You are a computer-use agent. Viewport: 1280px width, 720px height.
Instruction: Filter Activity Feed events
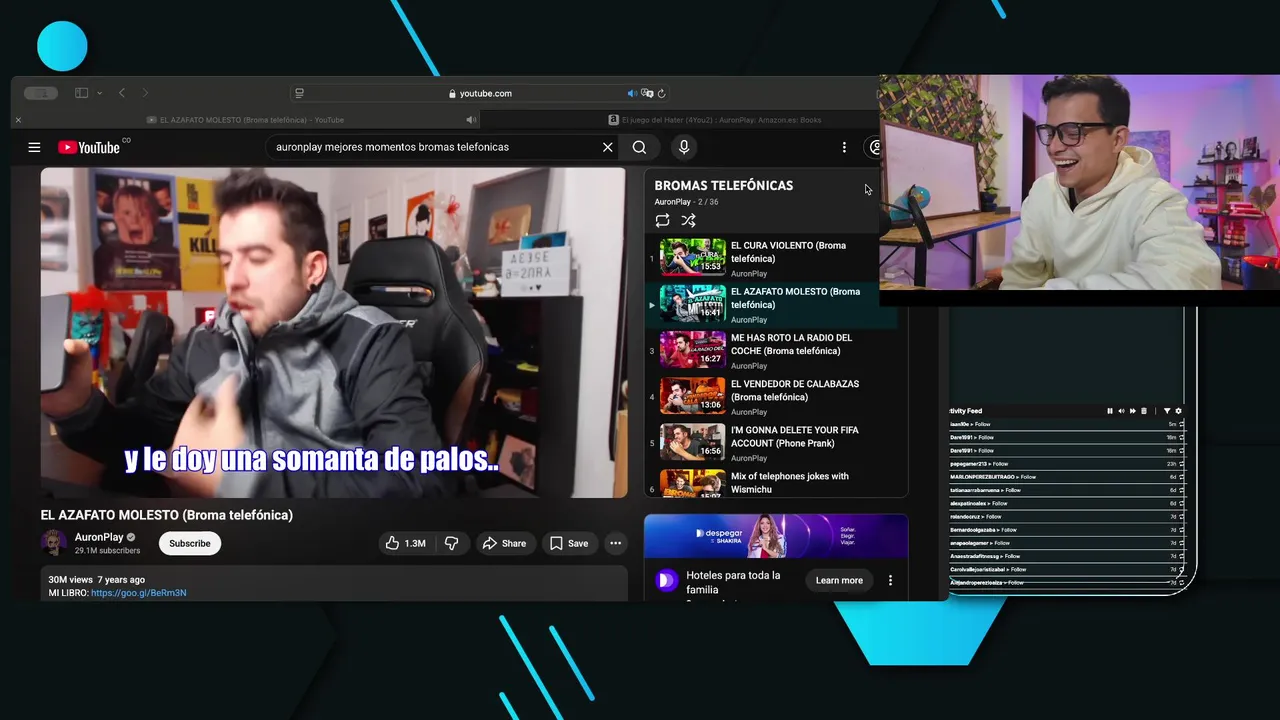[x=1167, y=411]
